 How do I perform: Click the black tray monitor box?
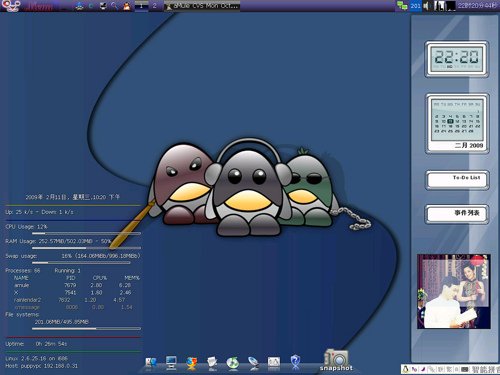451,6
